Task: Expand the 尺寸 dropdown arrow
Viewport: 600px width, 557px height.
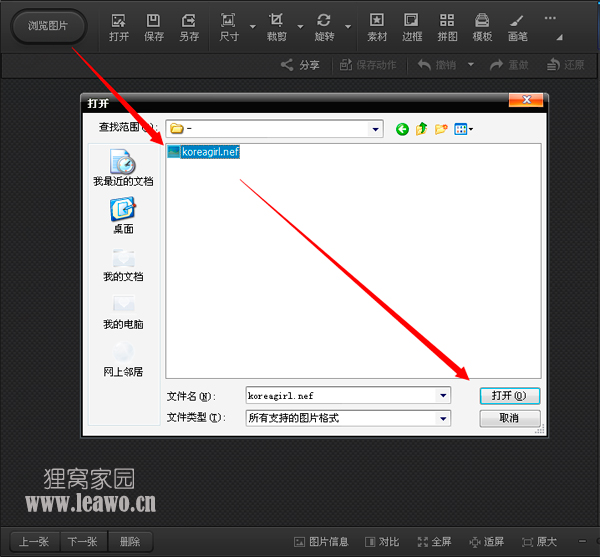Action: click(253, 27)
